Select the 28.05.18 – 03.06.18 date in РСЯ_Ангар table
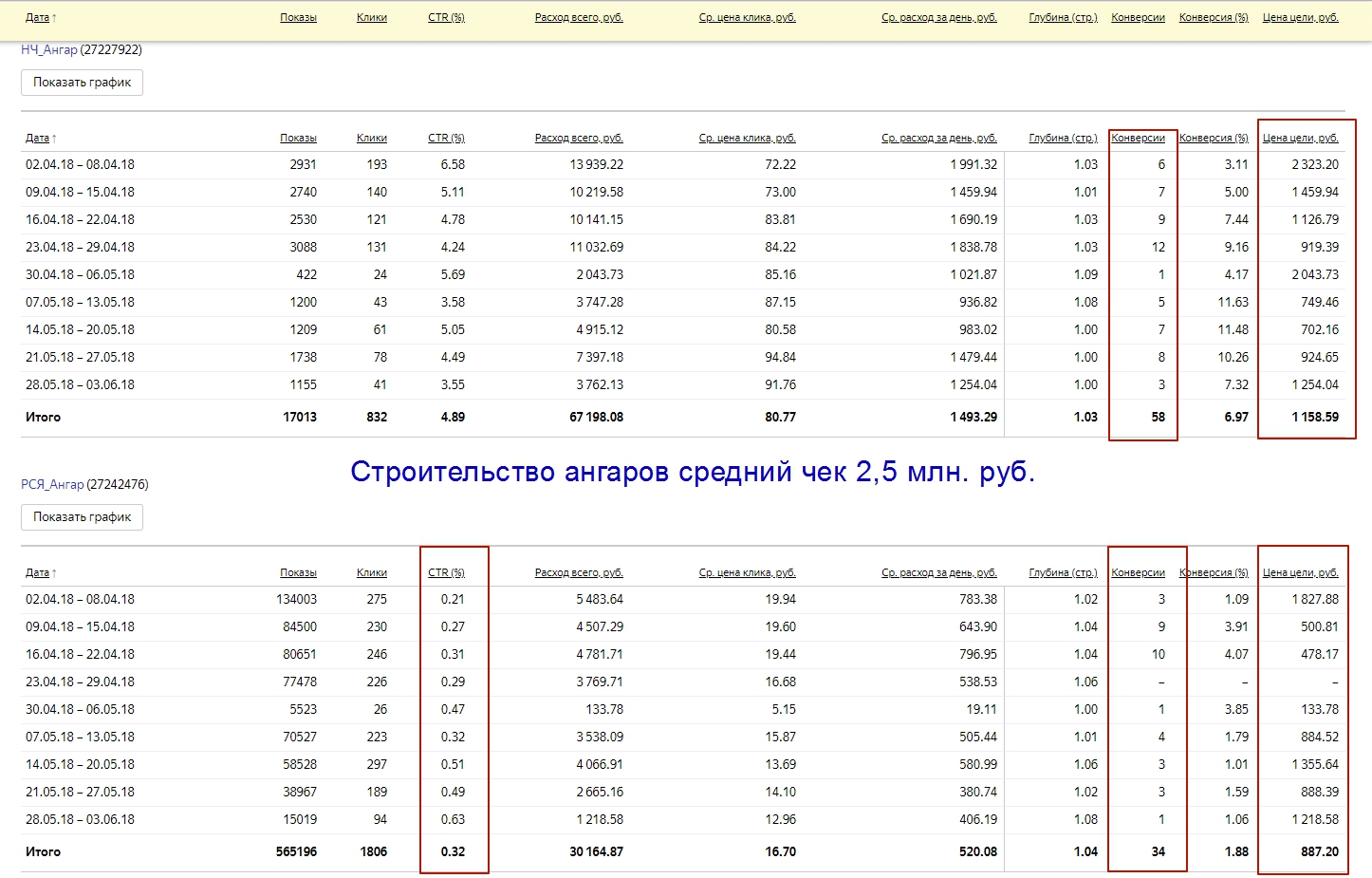The image size is (1372, 878). (x=80, y=819)
